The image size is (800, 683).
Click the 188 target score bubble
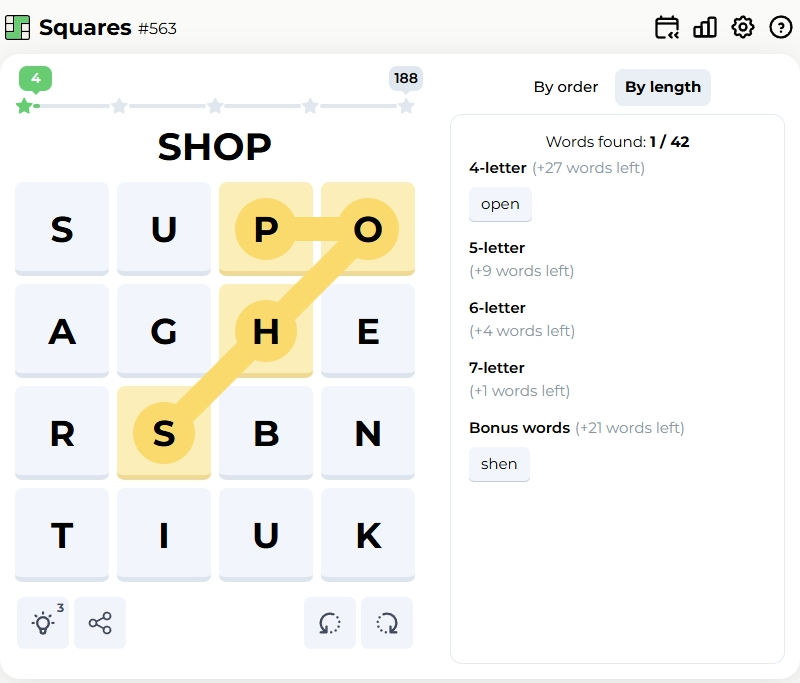pyautogui.click(x=406, y=79)
